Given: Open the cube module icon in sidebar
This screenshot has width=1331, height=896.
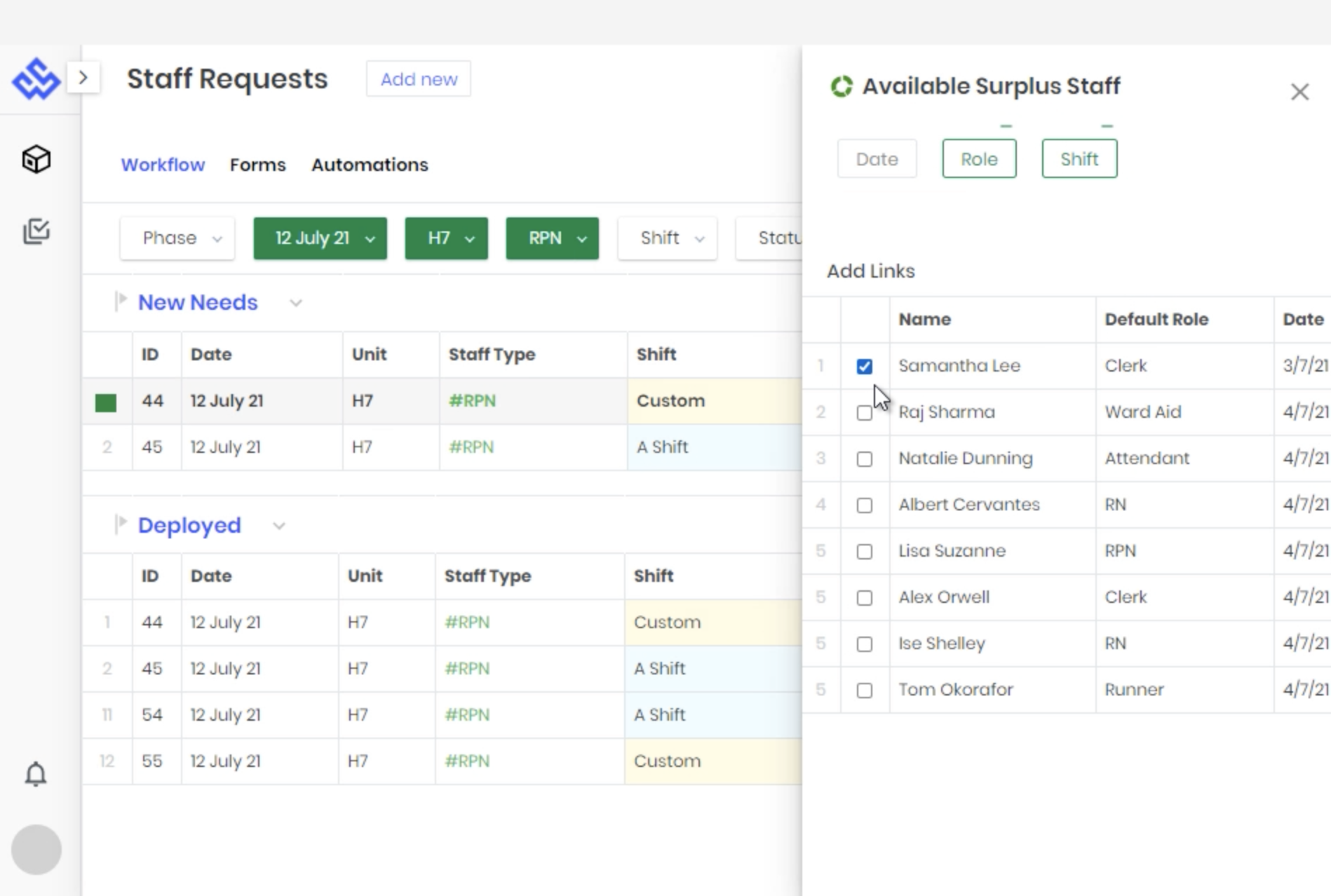Looking at the screenshot, I should [x=36, y=160].
